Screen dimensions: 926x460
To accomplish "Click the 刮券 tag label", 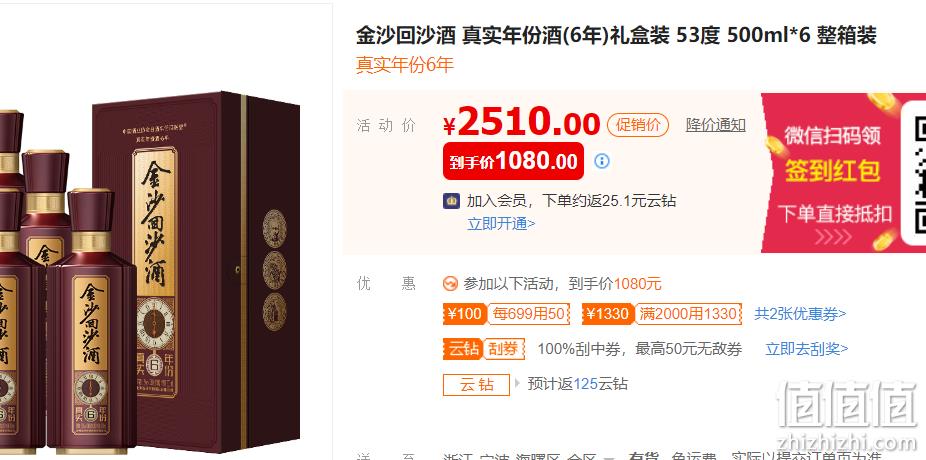I will 504,349.
